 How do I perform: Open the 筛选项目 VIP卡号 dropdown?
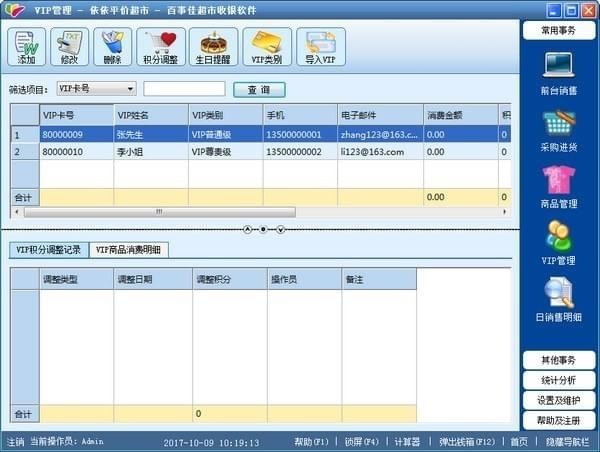[96, 89]
